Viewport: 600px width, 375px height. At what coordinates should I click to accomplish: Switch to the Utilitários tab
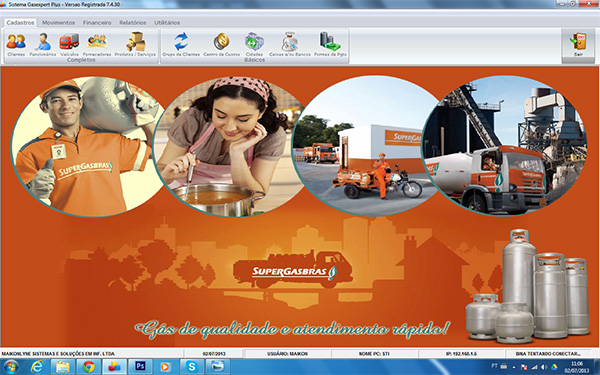167,23
